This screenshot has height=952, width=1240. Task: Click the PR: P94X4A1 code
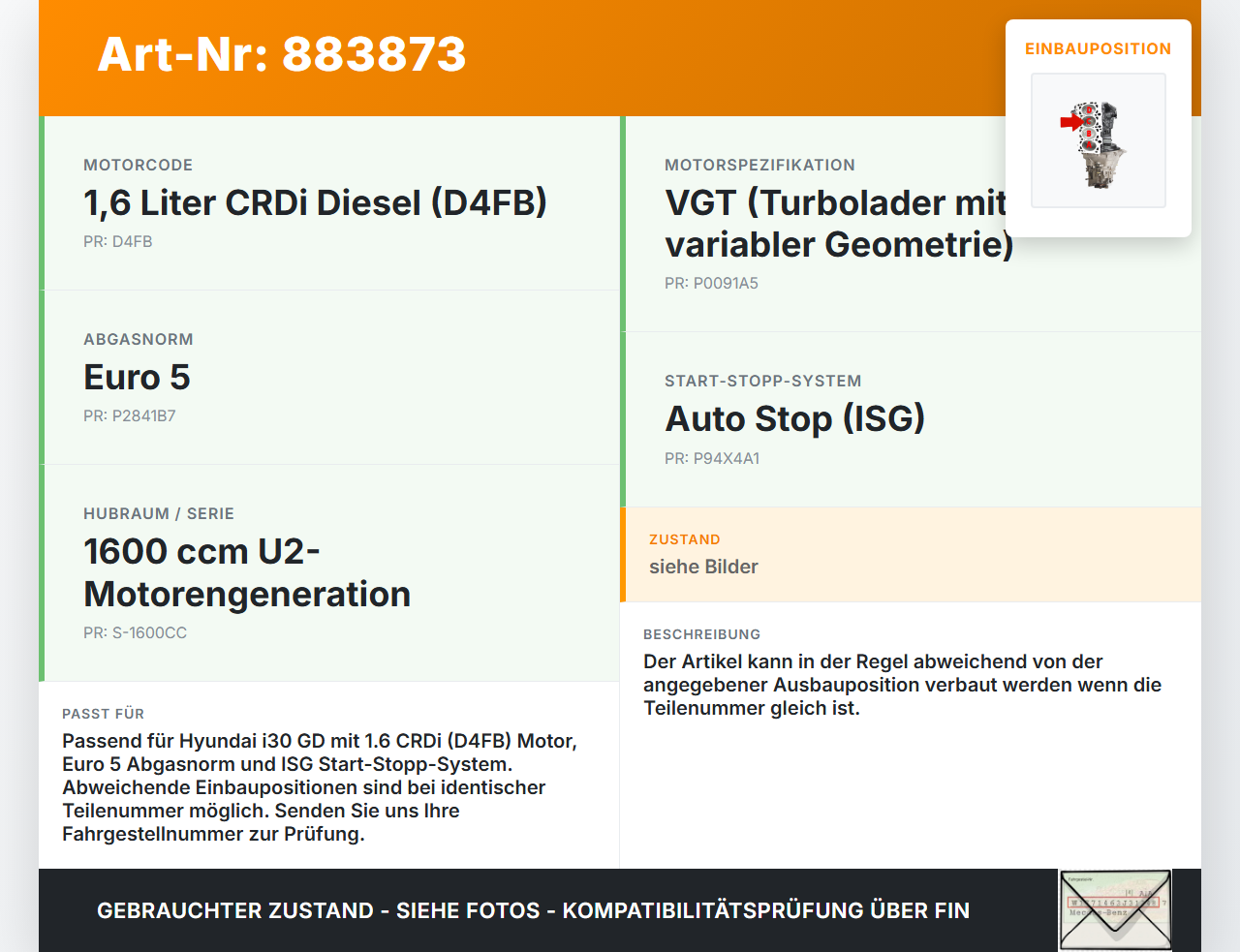click(712, 458)
